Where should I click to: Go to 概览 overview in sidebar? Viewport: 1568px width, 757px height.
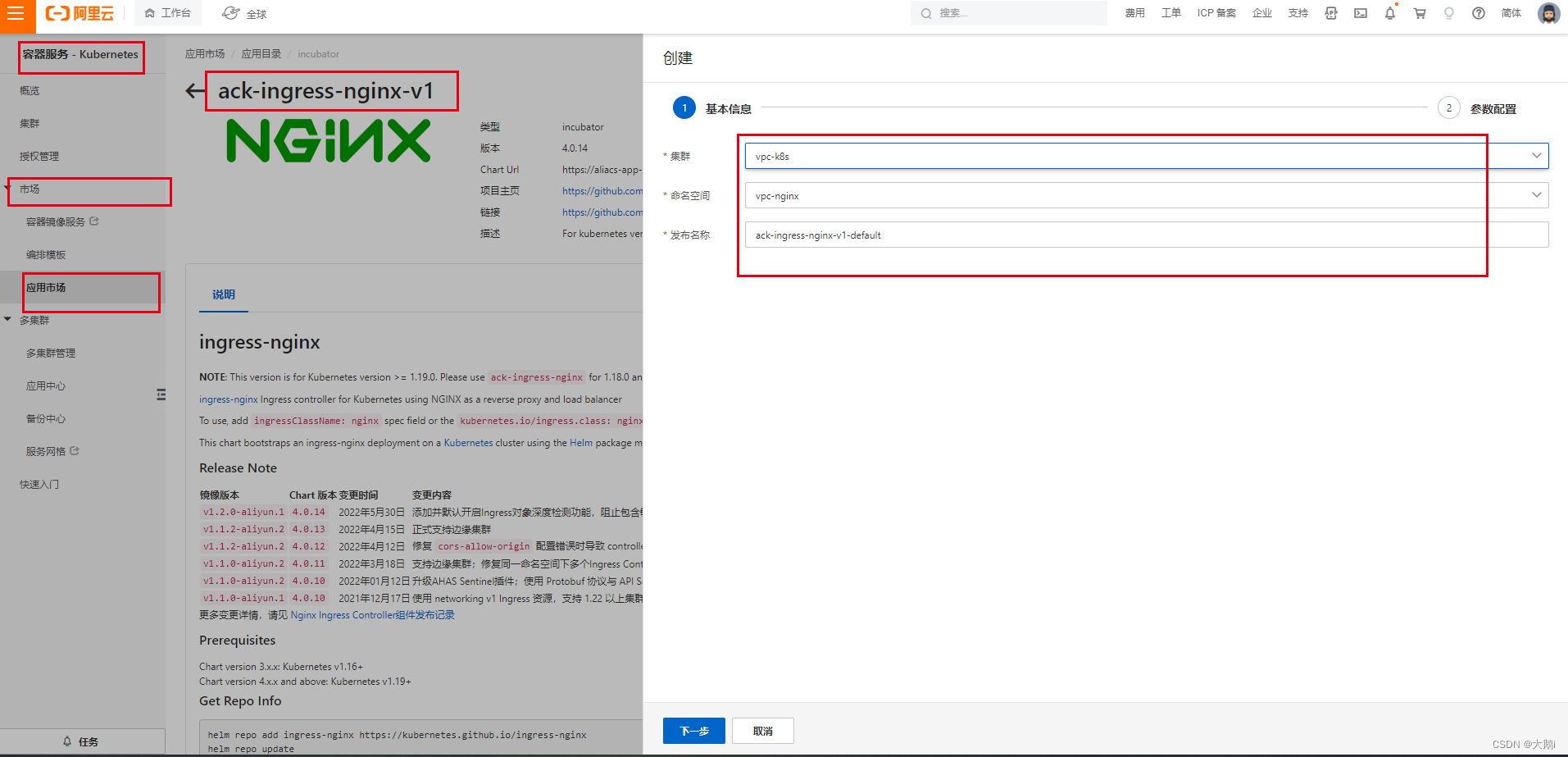pos(30,91)
